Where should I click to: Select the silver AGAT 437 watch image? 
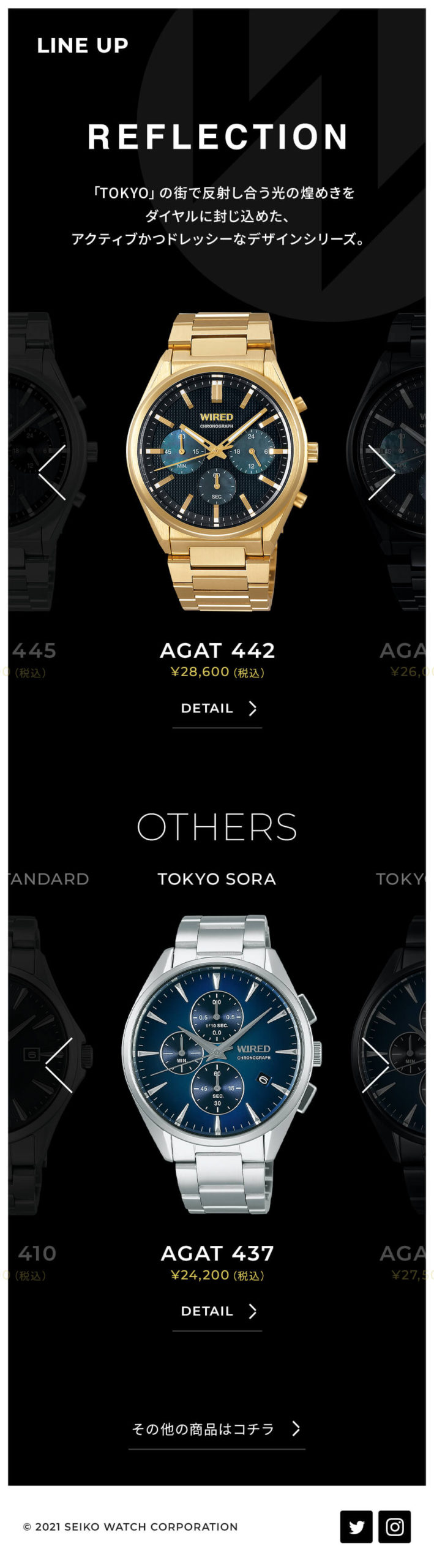(222, 1065)
